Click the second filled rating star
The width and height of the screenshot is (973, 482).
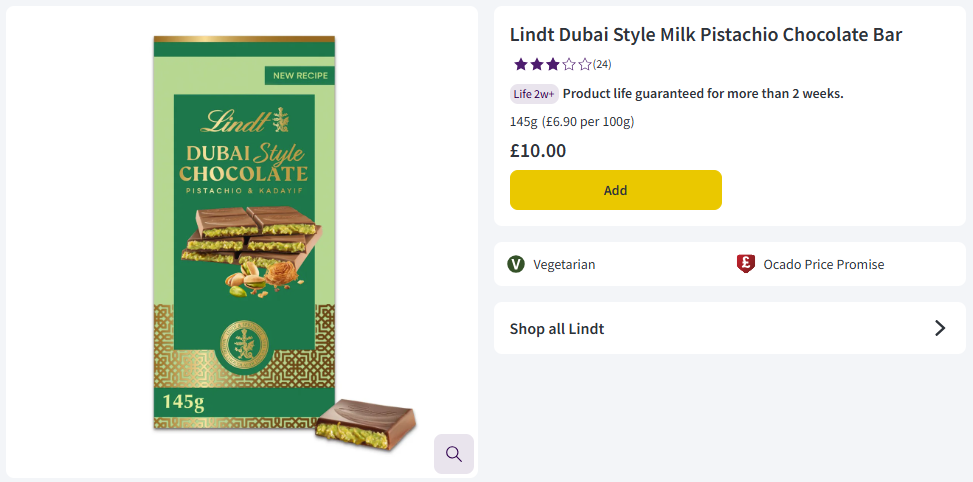click(537, 65)
